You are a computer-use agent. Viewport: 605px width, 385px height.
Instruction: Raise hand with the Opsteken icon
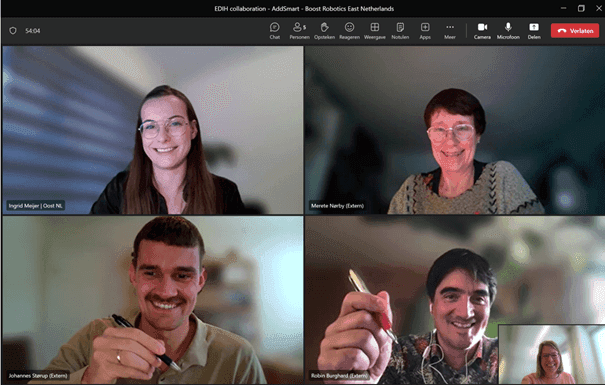pyautogui.click(x=324, y=31)
